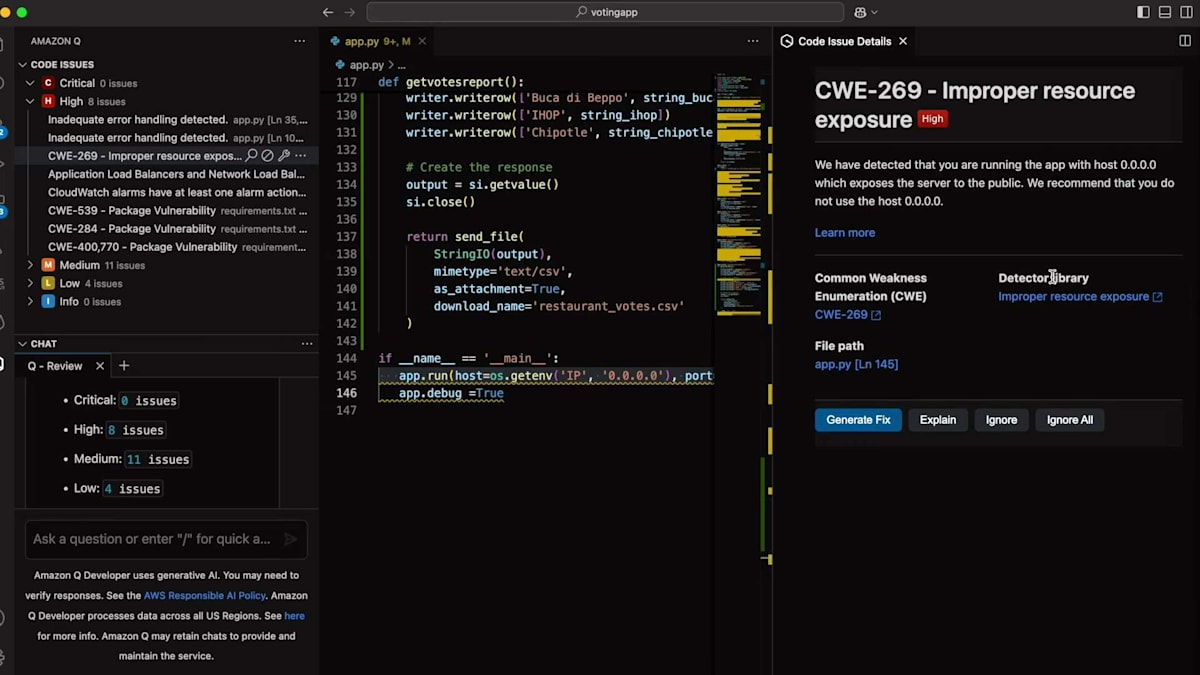This screenshot has width=1200, height=675.
Task: Close the Q - Review chat tab
Action: pos(99,366)
